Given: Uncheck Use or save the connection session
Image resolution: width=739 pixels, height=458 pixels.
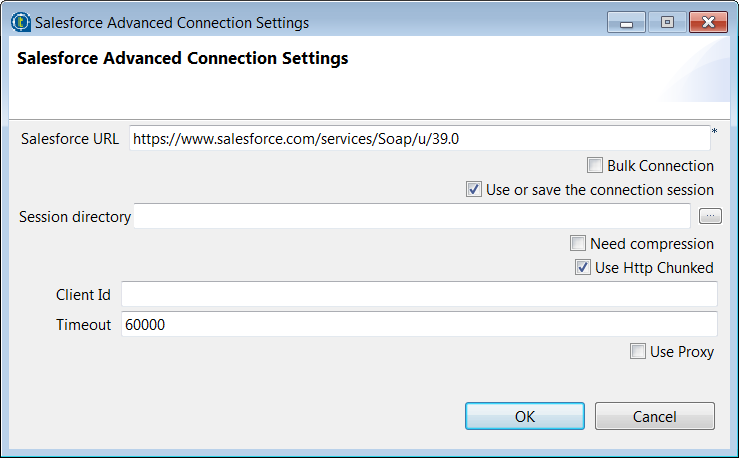Looking at the screenshot, I should coord(474,190).
